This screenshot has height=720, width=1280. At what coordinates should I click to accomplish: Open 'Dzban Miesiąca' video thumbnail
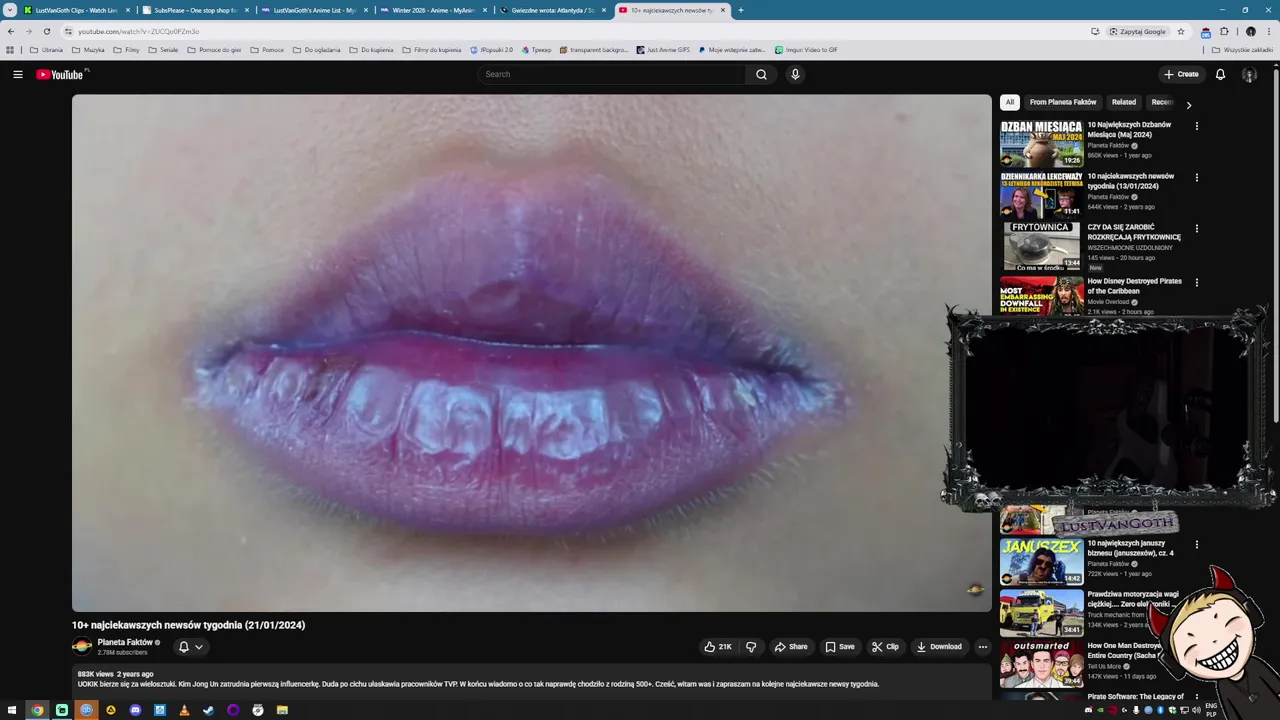coord(1041,143)
